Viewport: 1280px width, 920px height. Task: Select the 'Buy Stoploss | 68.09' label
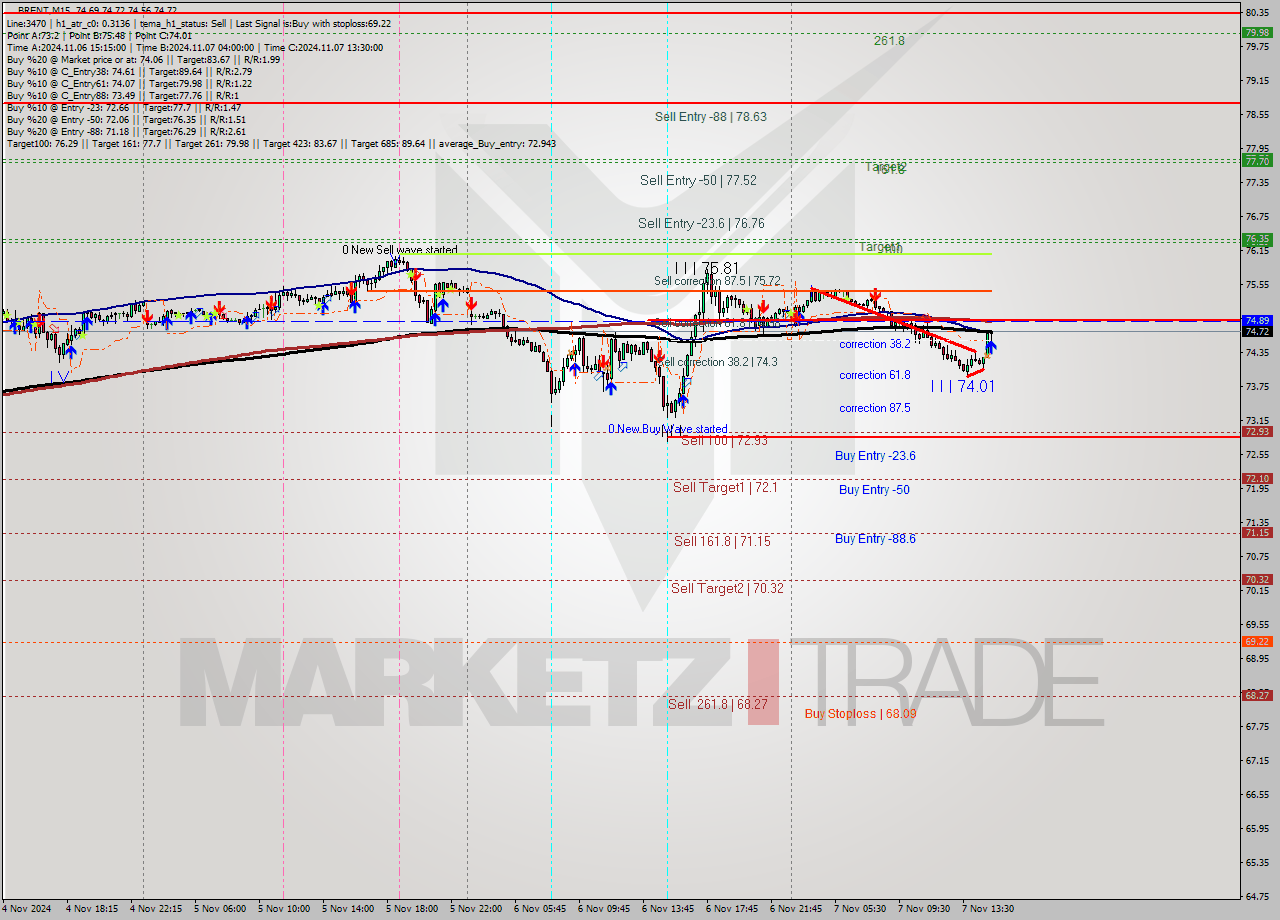pos(860,714)
